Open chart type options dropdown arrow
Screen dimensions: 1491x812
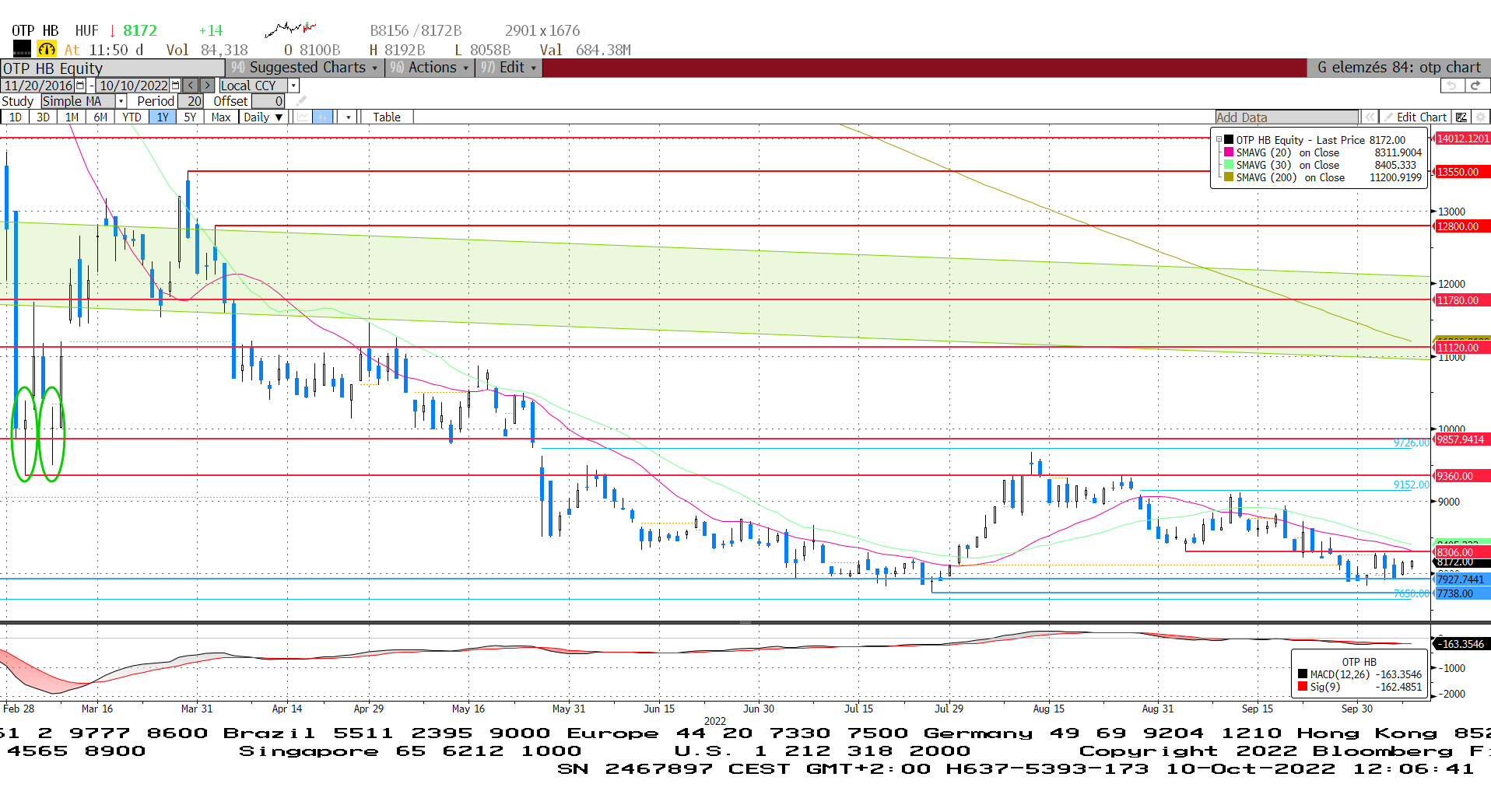click(x=348, y=117)
